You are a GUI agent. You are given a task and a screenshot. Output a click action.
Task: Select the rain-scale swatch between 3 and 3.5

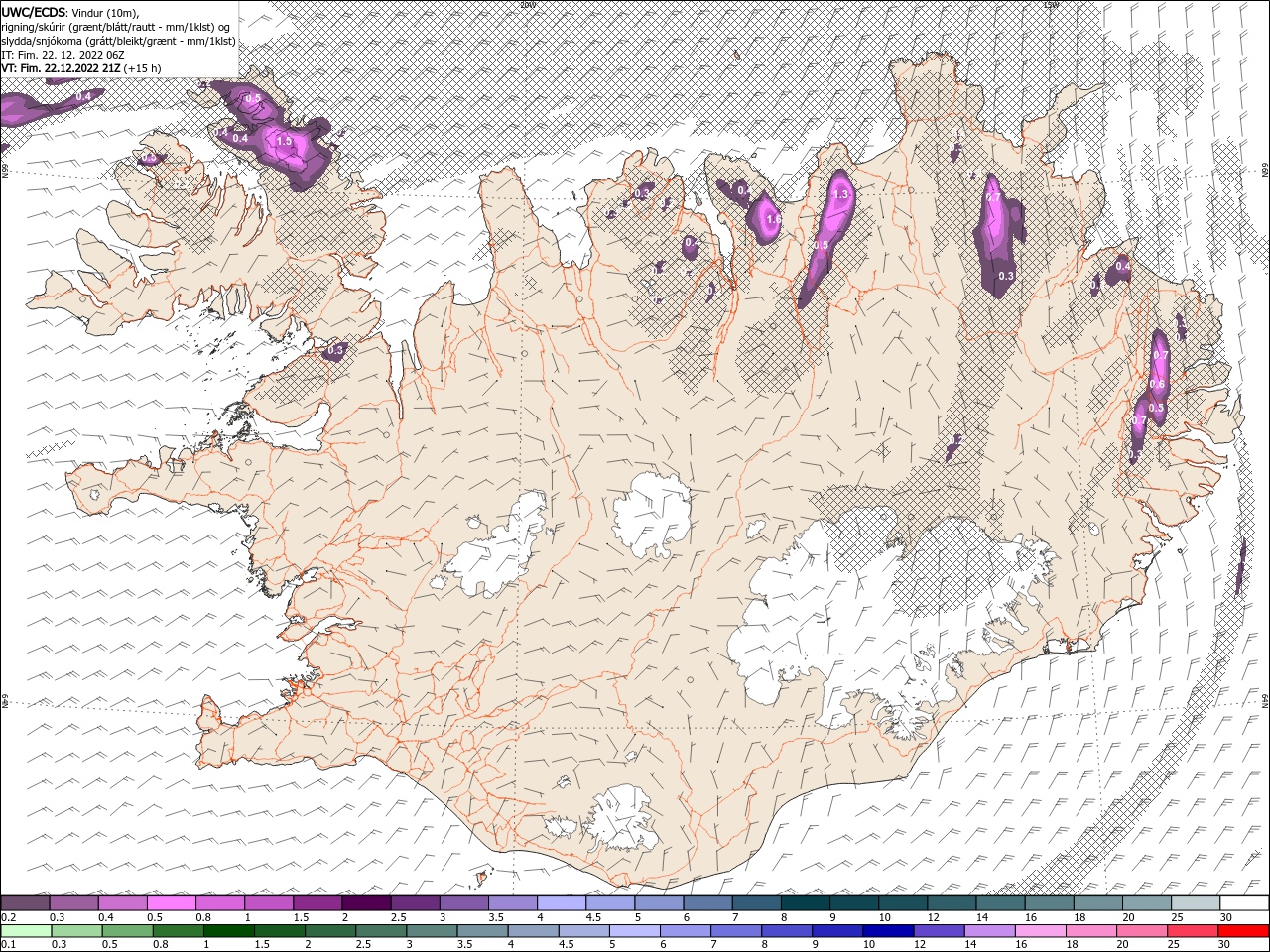[431, 931]
